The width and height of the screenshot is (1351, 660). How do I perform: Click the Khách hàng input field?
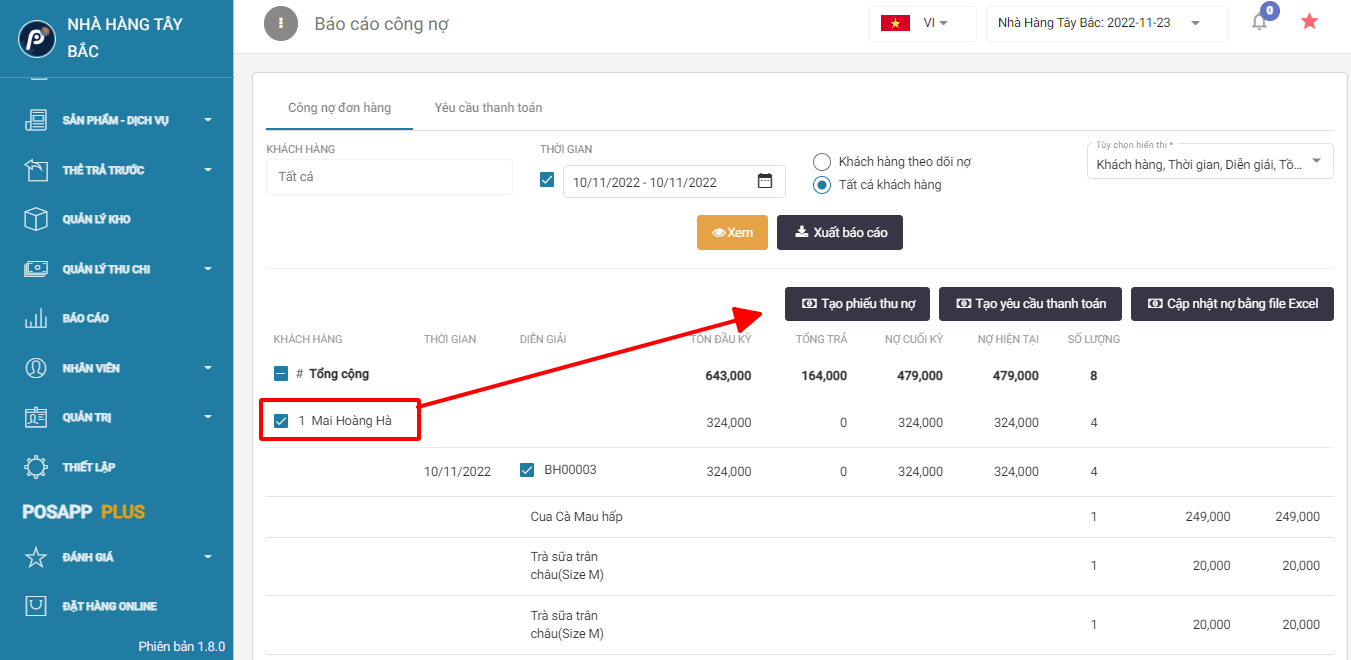click(389, 177)
